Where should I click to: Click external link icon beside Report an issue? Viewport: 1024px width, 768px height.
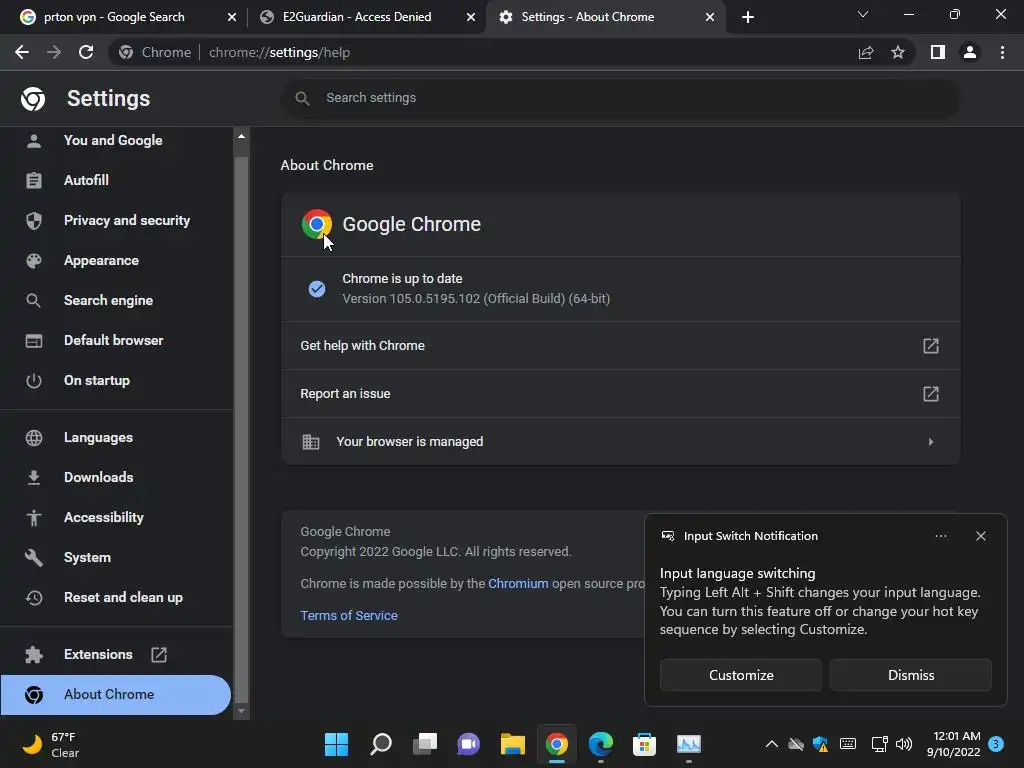[931, 394]
